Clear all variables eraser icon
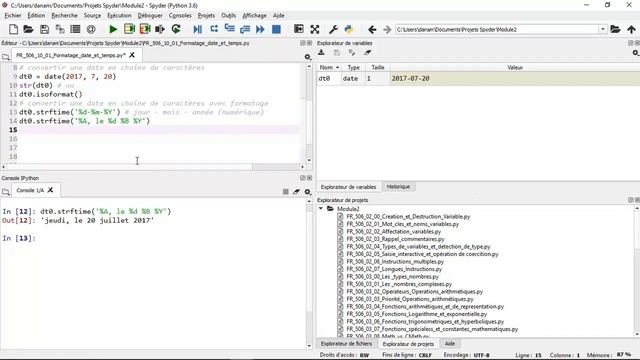The image size is (640, 360). (368, 53)
